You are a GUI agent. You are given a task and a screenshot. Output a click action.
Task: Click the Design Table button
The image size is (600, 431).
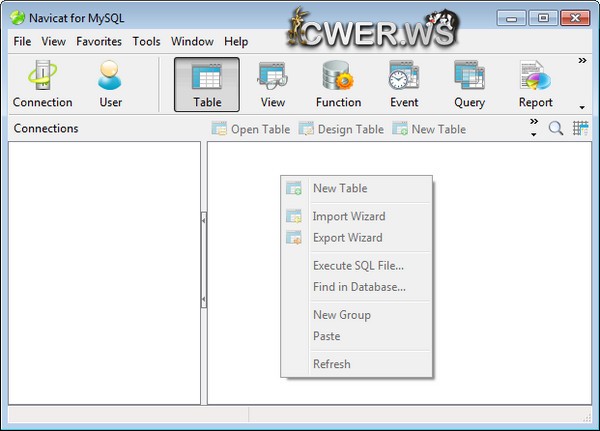341,129
